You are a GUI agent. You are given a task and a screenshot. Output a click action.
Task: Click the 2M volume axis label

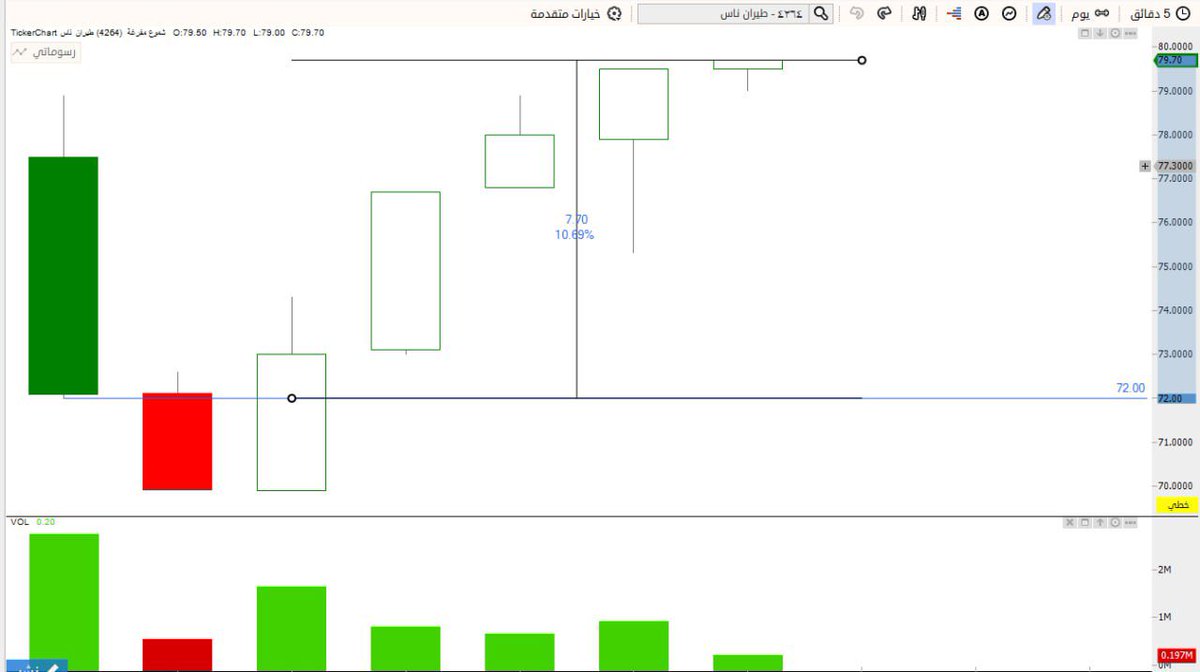click(x=1164, y=570)
